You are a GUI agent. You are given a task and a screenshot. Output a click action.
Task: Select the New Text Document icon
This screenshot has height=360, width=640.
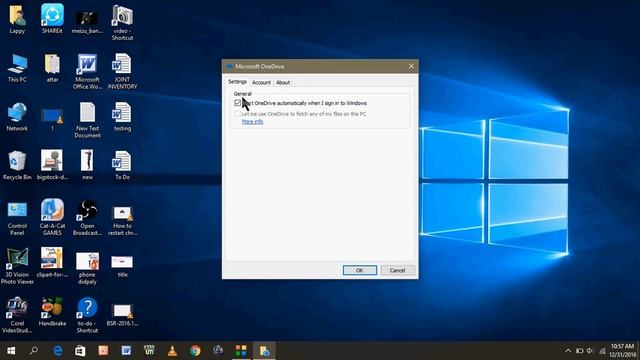pos(87,120)
